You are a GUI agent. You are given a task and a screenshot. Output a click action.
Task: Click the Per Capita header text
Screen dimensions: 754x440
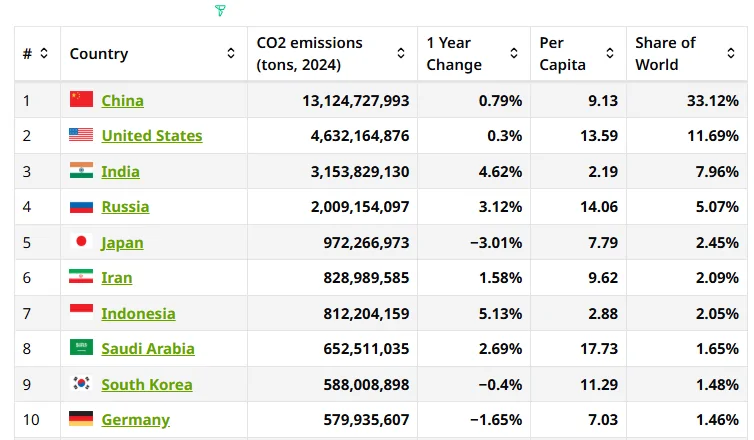(562, 53)
